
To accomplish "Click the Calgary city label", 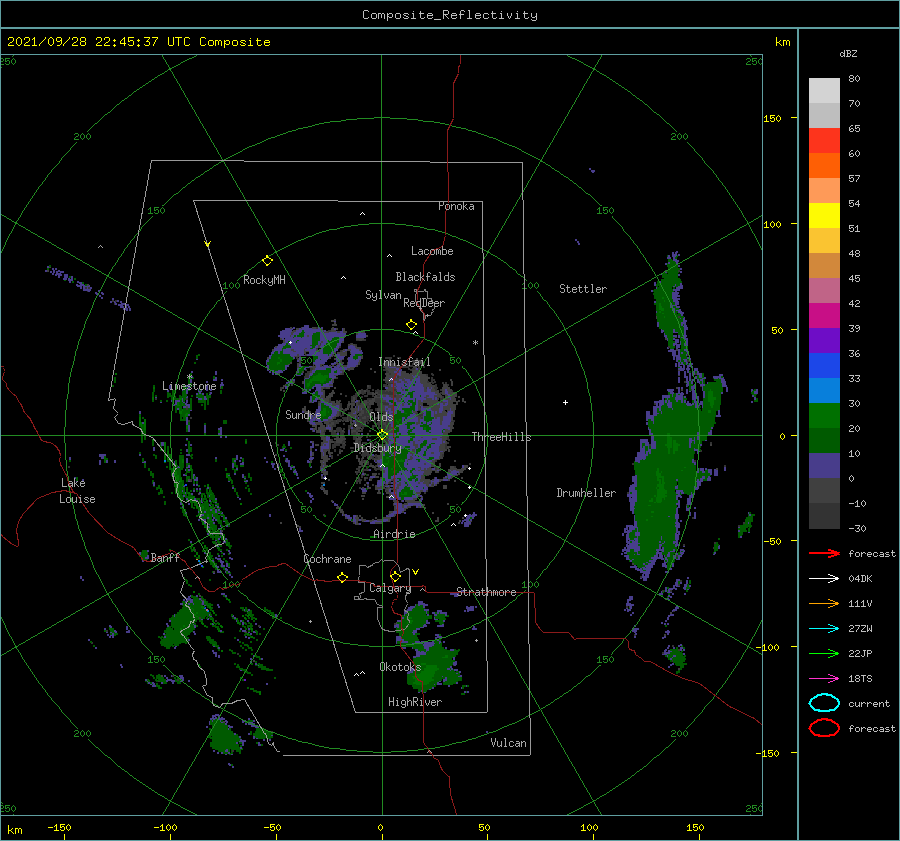I will click(390, 588).
